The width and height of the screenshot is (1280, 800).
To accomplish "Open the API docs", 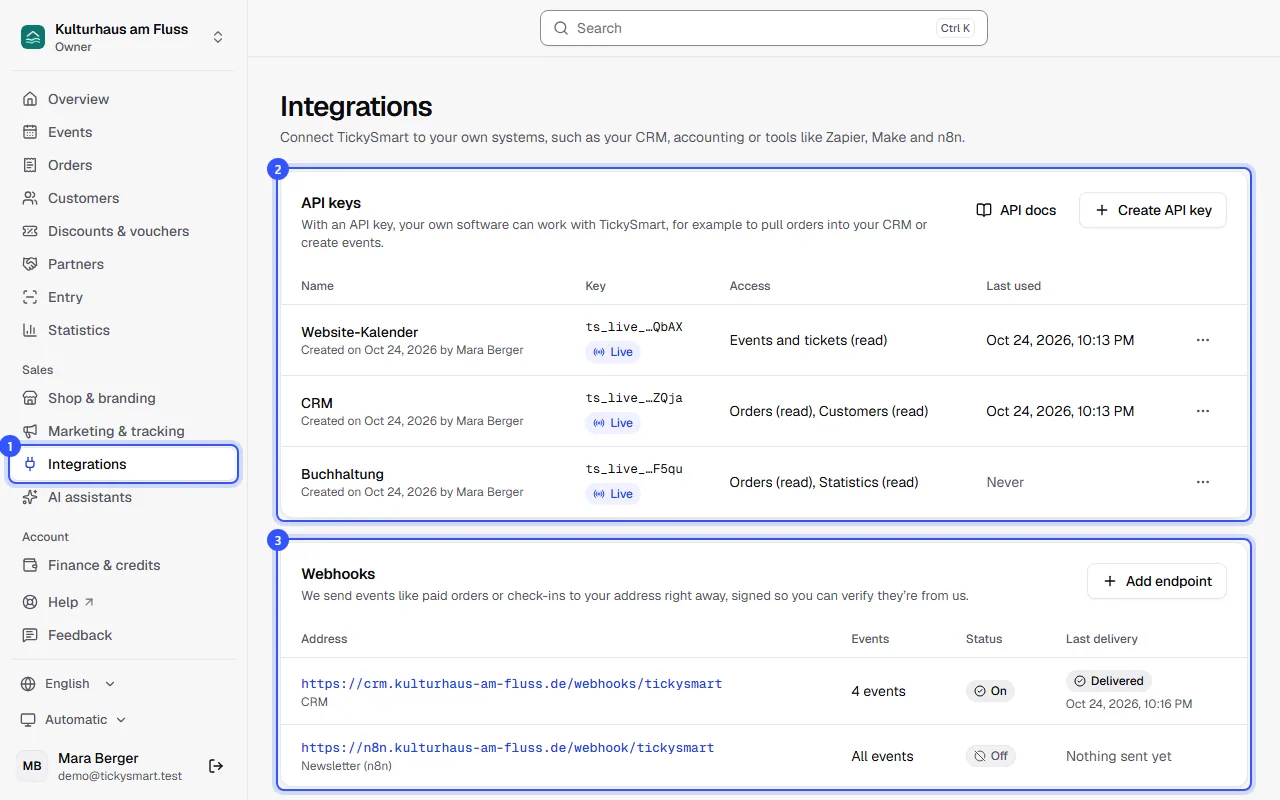I will point(1016,210).
